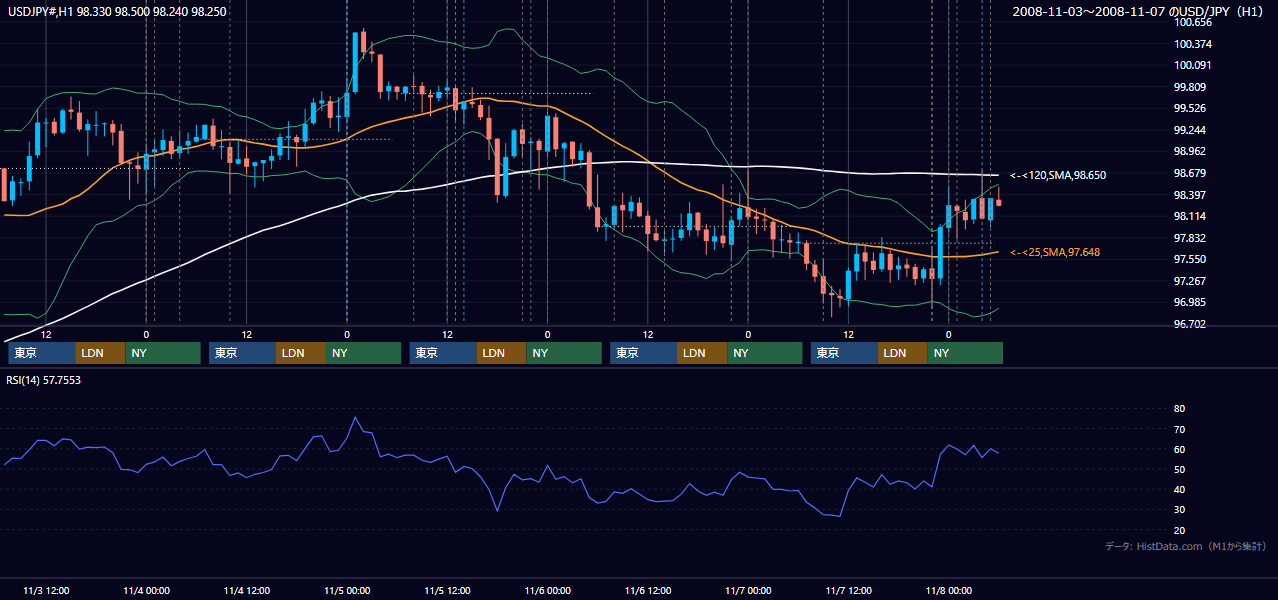Click price axis value 96.985
Viewport: 1278px width, 600px height.
1190,302
